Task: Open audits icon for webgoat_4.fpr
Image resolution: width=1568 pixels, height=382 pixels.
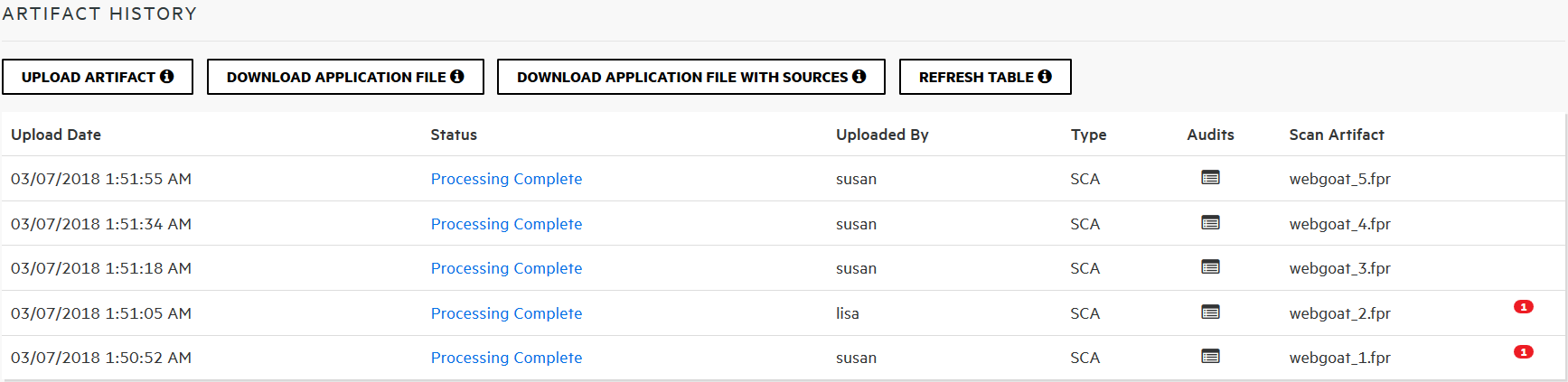Action: (1210, 223)
